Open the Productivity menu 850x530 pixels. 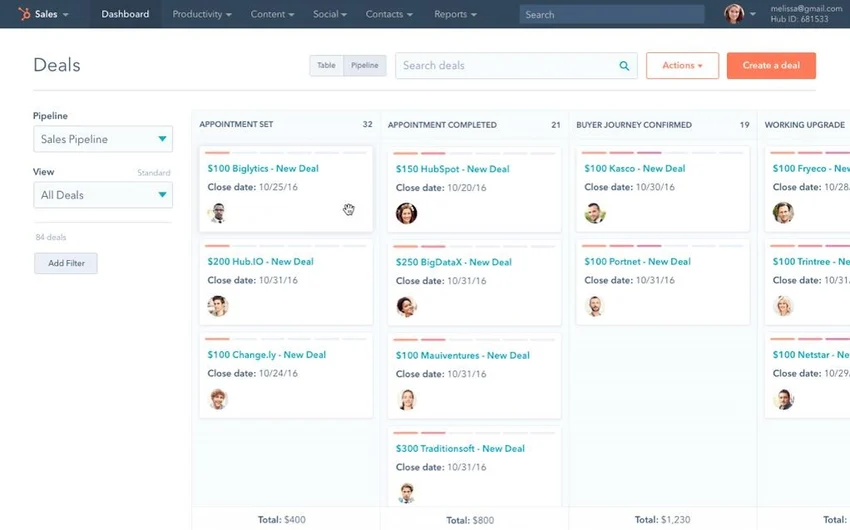click(x=202, y=14)
